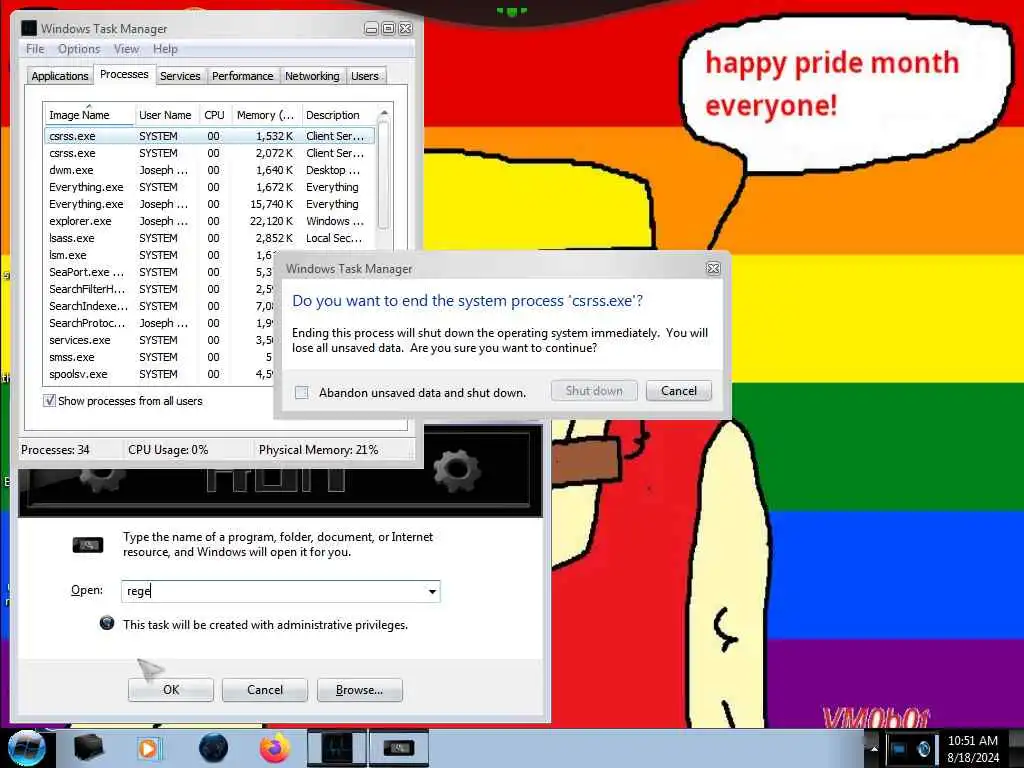Select the SearchProtoc... process row
The width and height of the screenshot is (1024, 768).
(159, 323)
